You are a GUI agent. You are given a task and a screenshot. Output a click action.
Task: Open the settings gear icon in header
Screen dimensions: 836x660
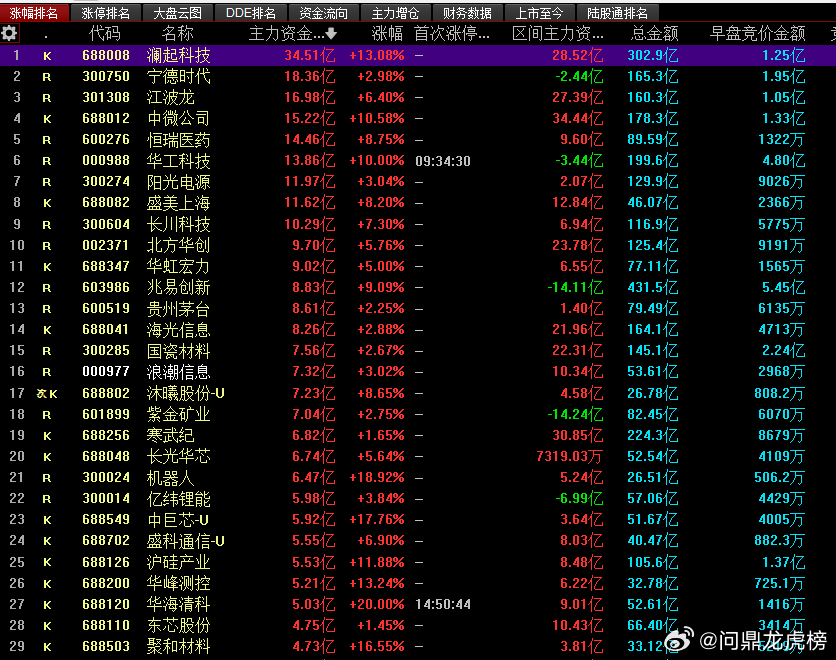coord(9,34)
